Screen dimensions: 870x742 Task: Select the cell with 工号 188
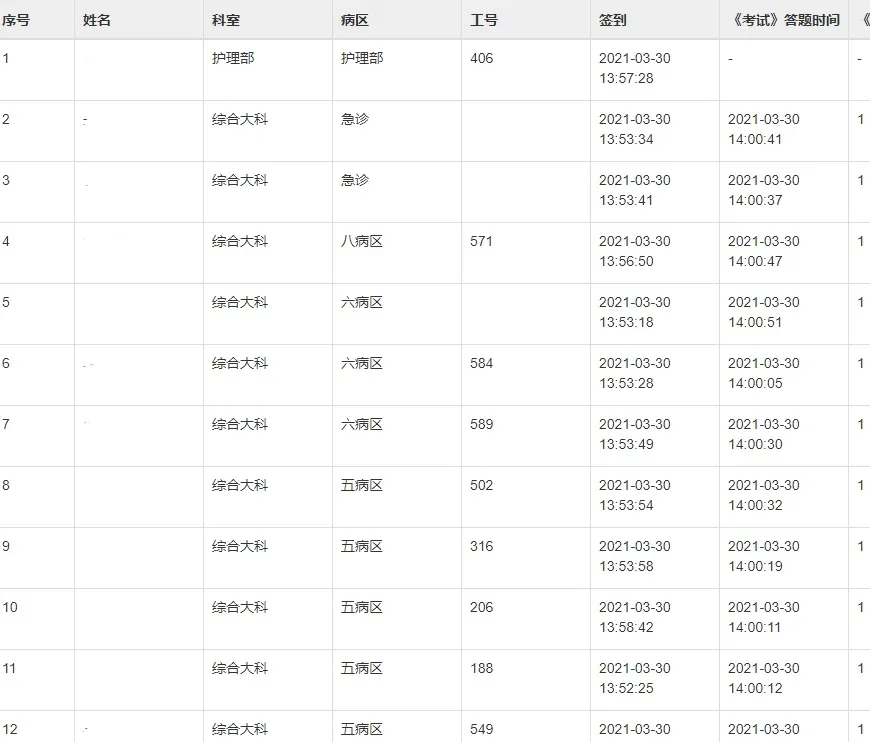pyautogui.click(x=481, y=668)
